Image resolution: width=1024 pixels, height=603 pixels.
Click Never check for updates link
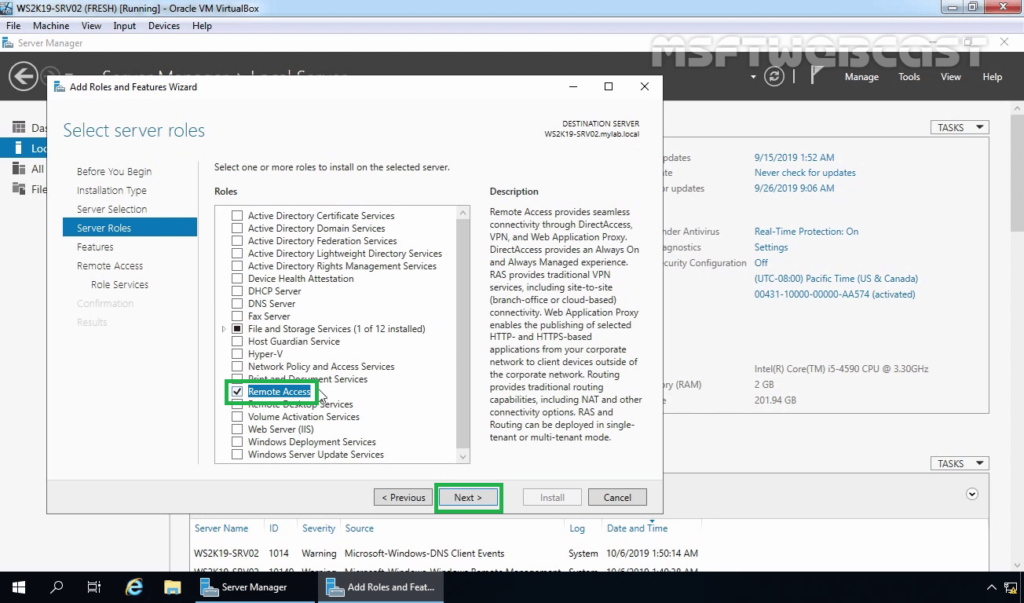click(x=805, y=173)
